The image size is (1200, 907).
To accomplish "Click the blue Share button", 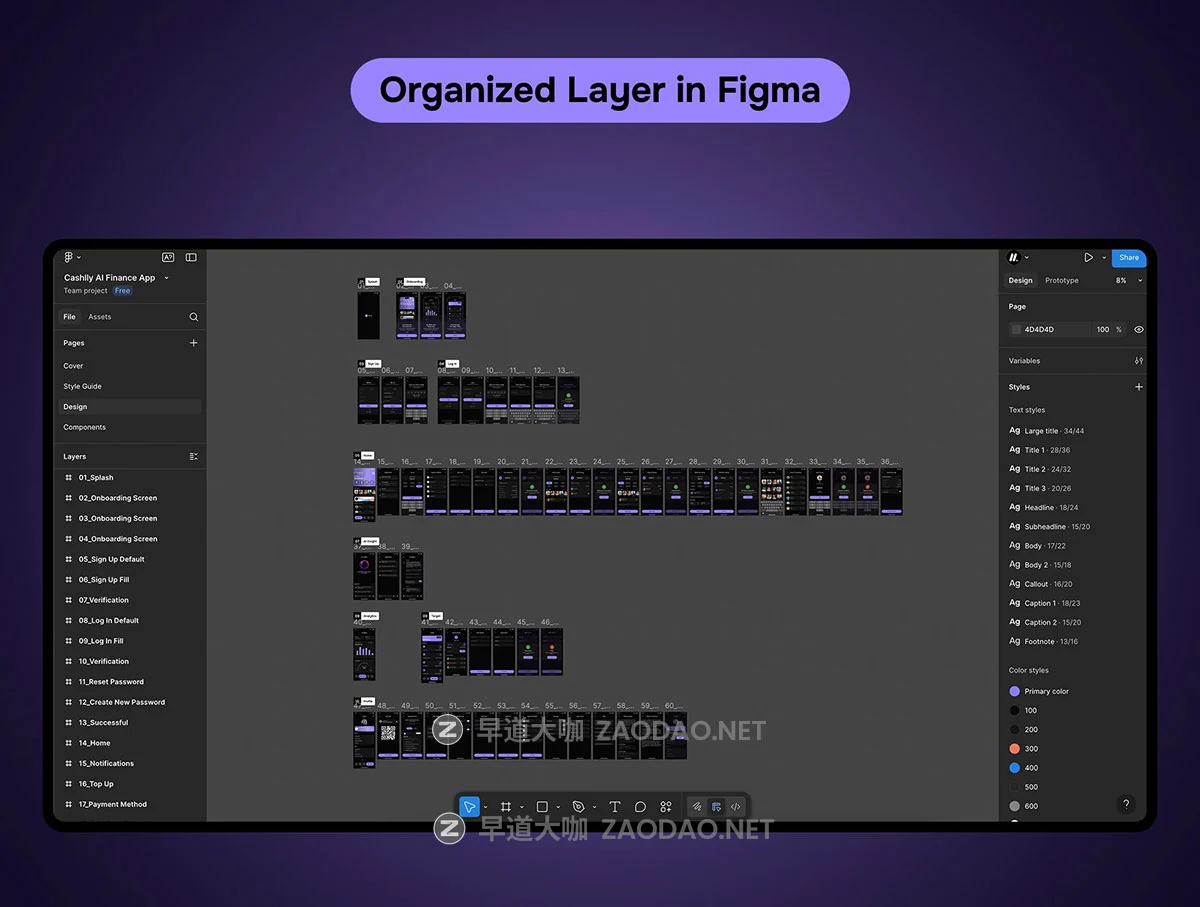I will coord(1128,258).
